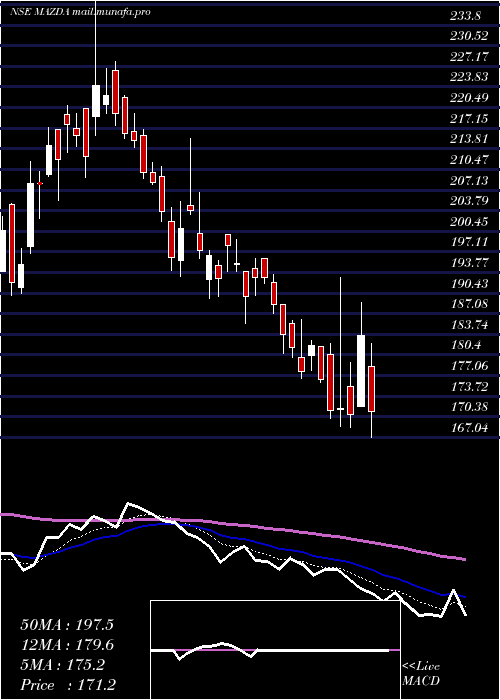Click the 197.11 price axis label
The width and height of the screenshot is (500, 700).
tap(469, 242)
